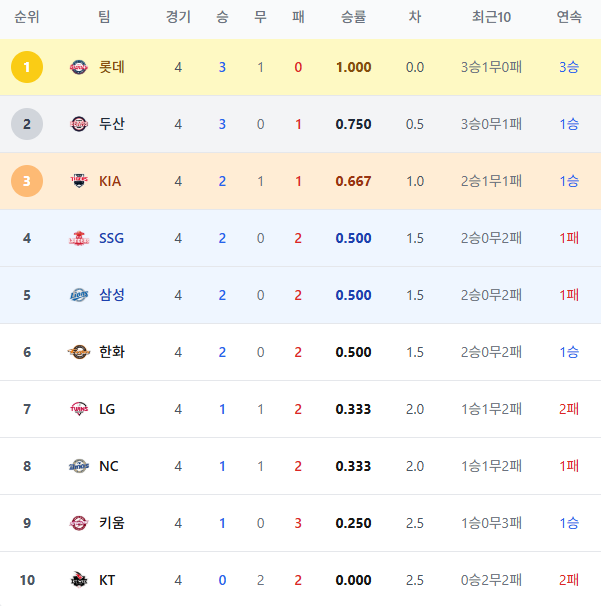
Task: Open the KT team name link
Action: coord(107,580)
